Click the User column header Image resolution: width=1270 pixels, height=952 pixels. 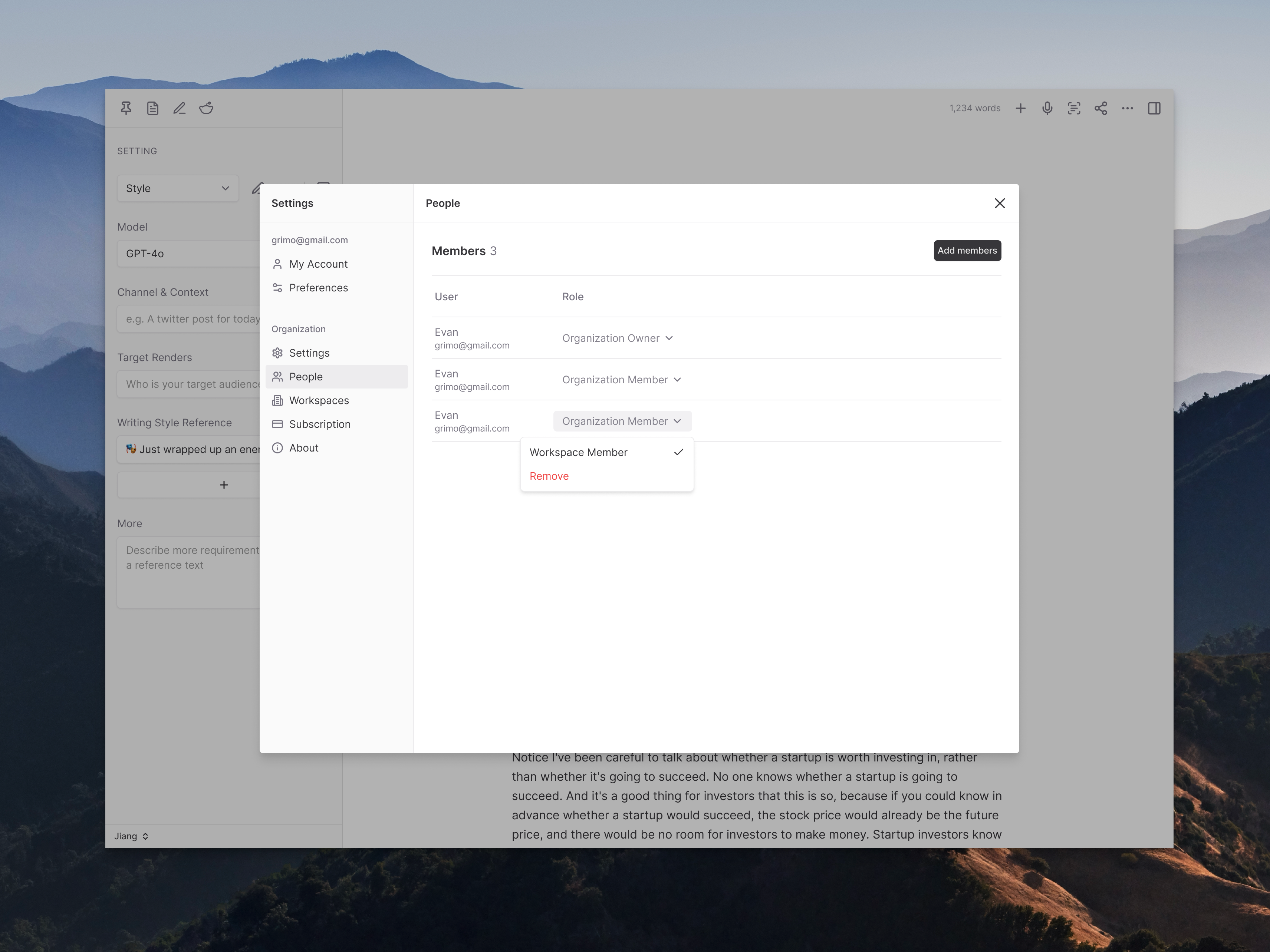446,297
